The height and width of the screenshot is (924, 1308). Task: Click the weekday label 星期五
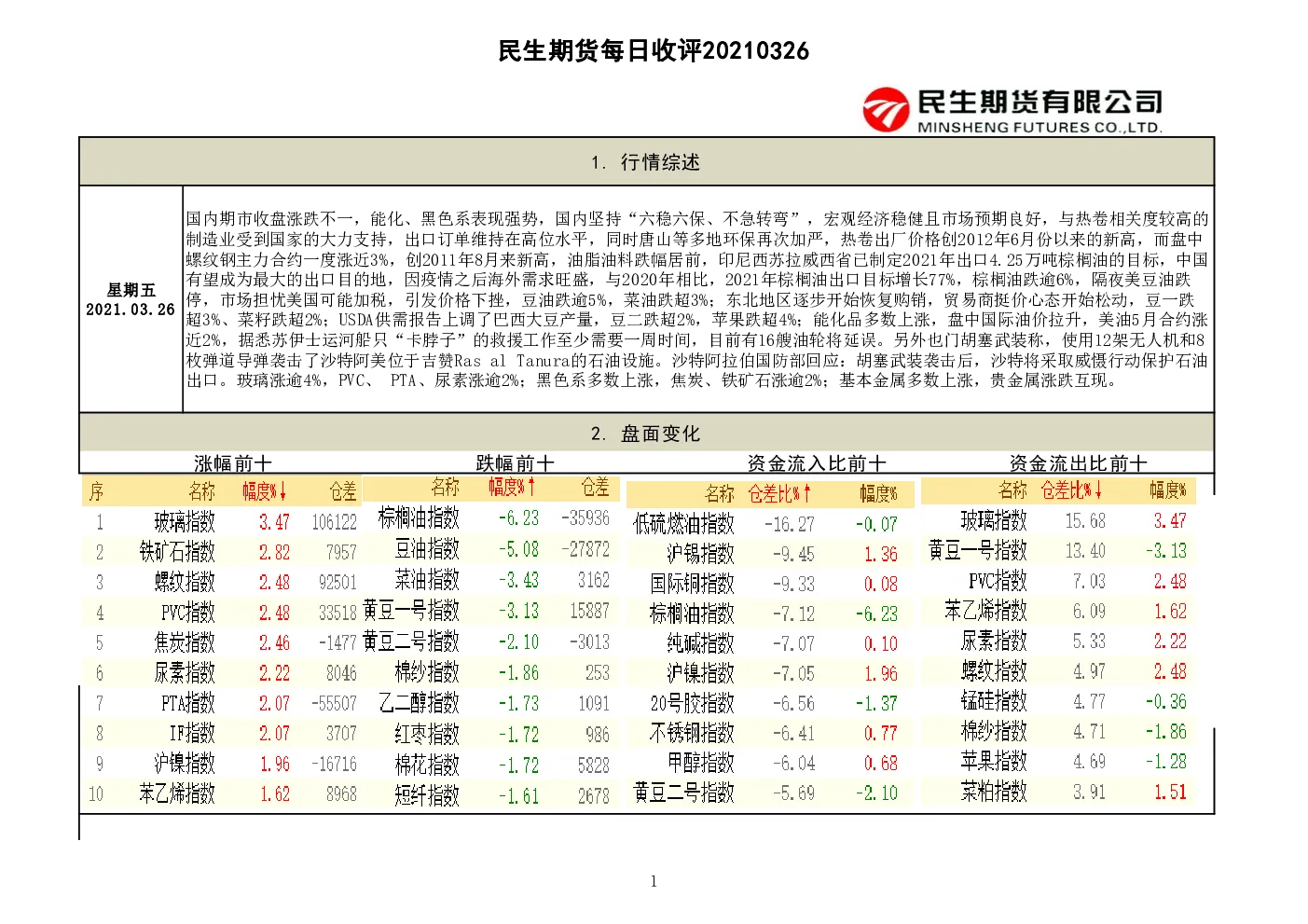(131, 290)
